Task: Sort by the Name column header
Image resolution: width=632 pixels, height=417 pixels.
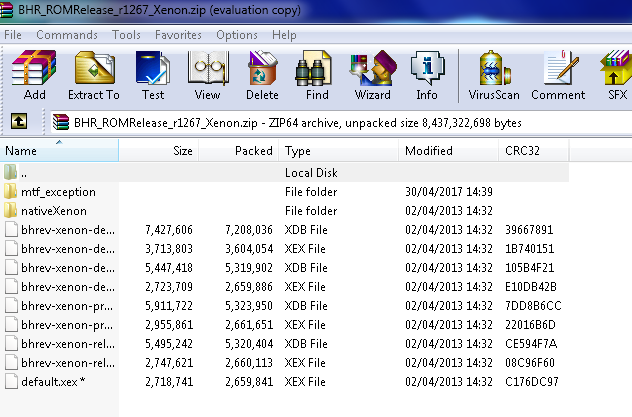Action: pyautogui.click(x=59, y=151)
